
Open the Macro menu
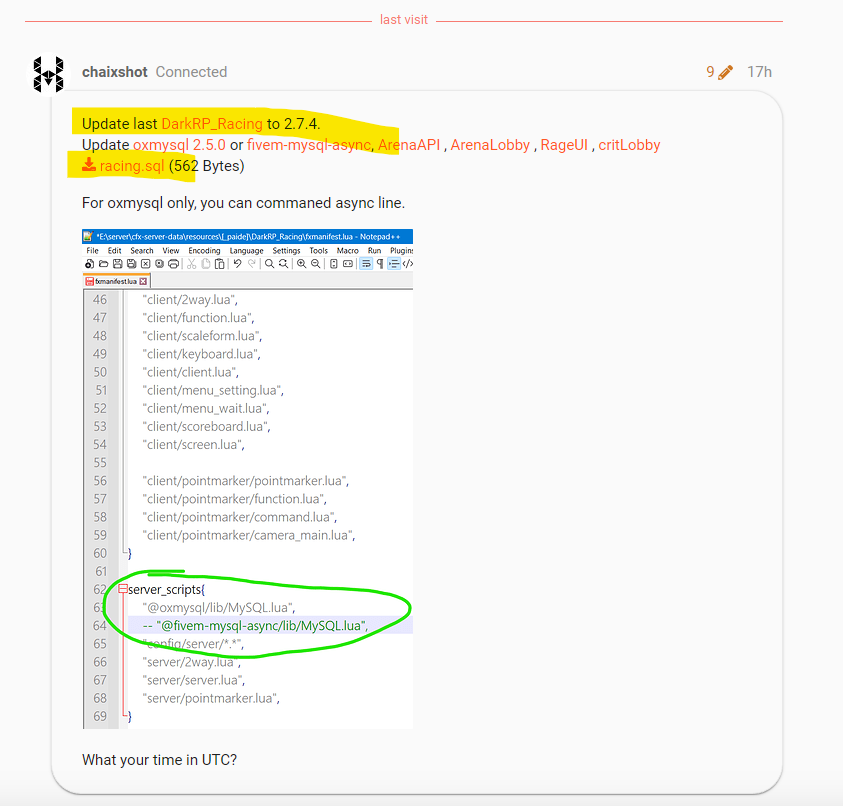coord(348,251)
